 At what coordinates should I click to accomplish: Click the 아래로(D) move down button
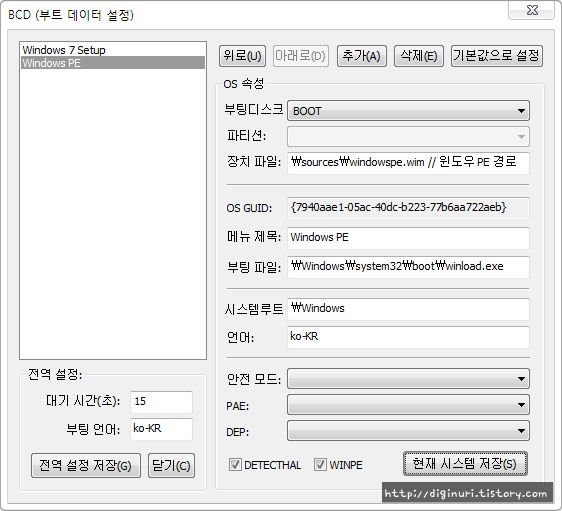[x=300, y=56]
